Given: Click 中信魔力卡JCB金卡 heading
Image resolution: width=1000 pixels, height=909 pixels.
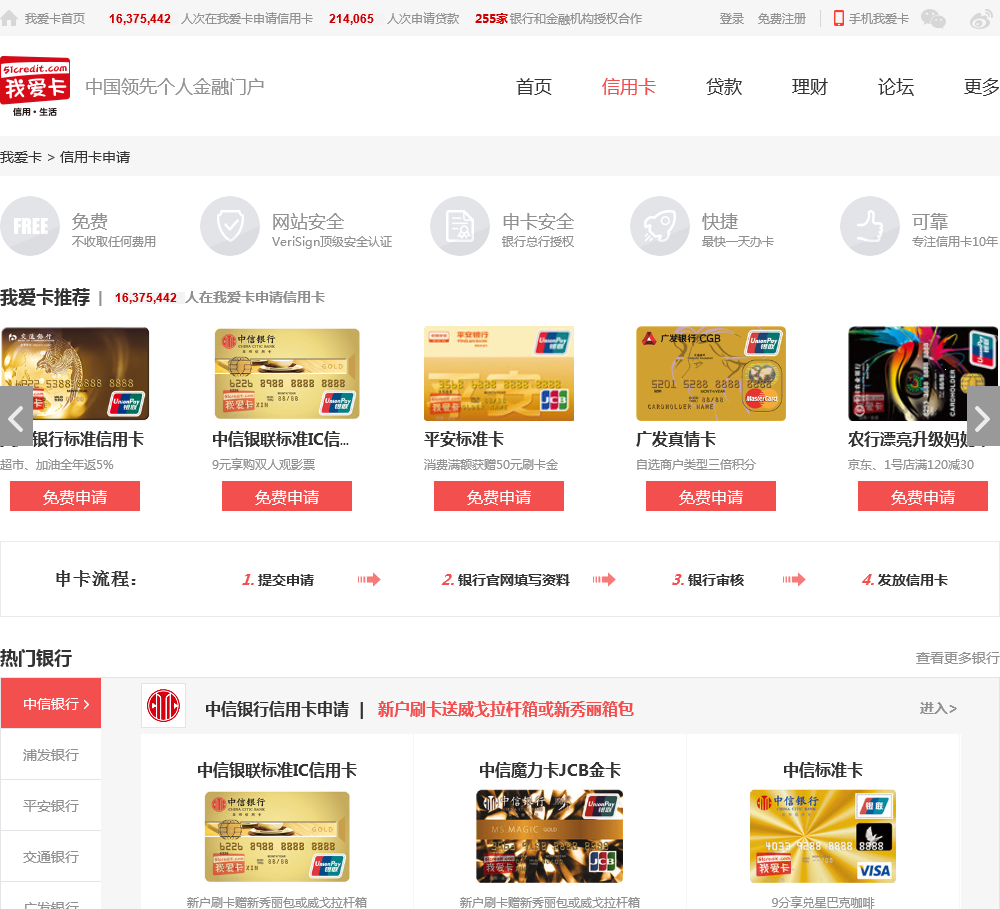Looking at the screenshot, I should click(550, 770).
